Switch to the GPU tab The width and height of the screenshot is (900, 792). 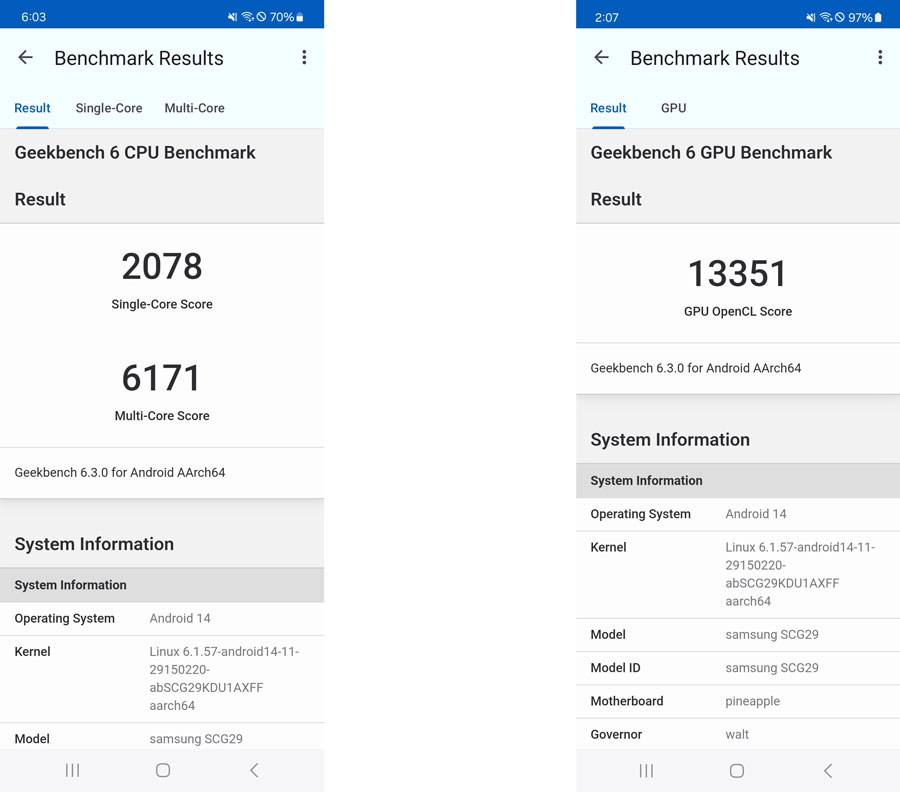[x=673, y=108]
